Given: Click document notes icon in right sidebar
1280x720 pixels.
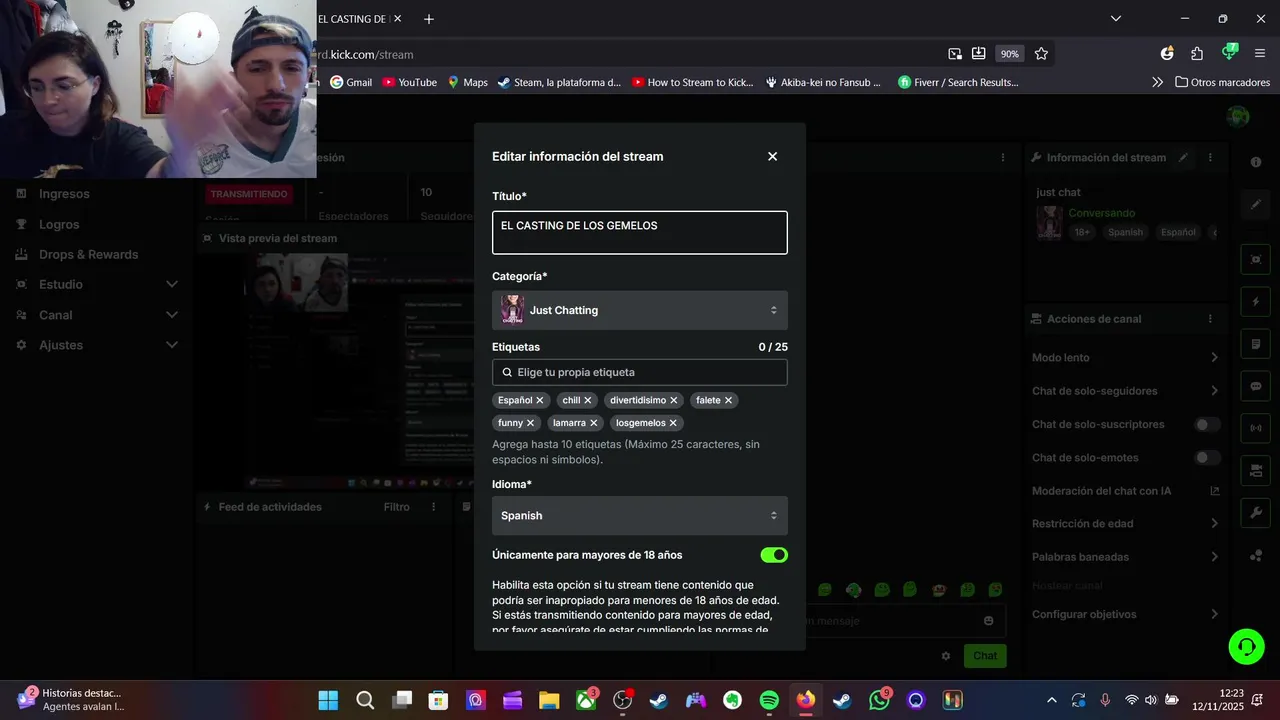Looking at the screenshot, I should coord(1256,344).
